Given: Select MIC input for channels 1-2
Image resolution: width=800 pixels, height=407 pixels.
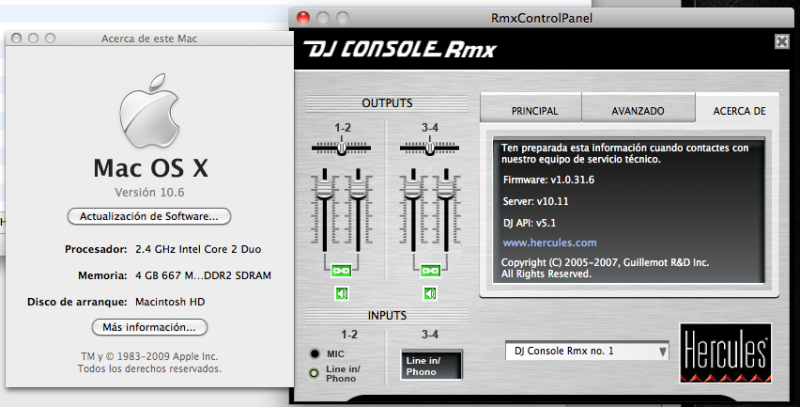Looking at the screenshot, I should [315, 353].
